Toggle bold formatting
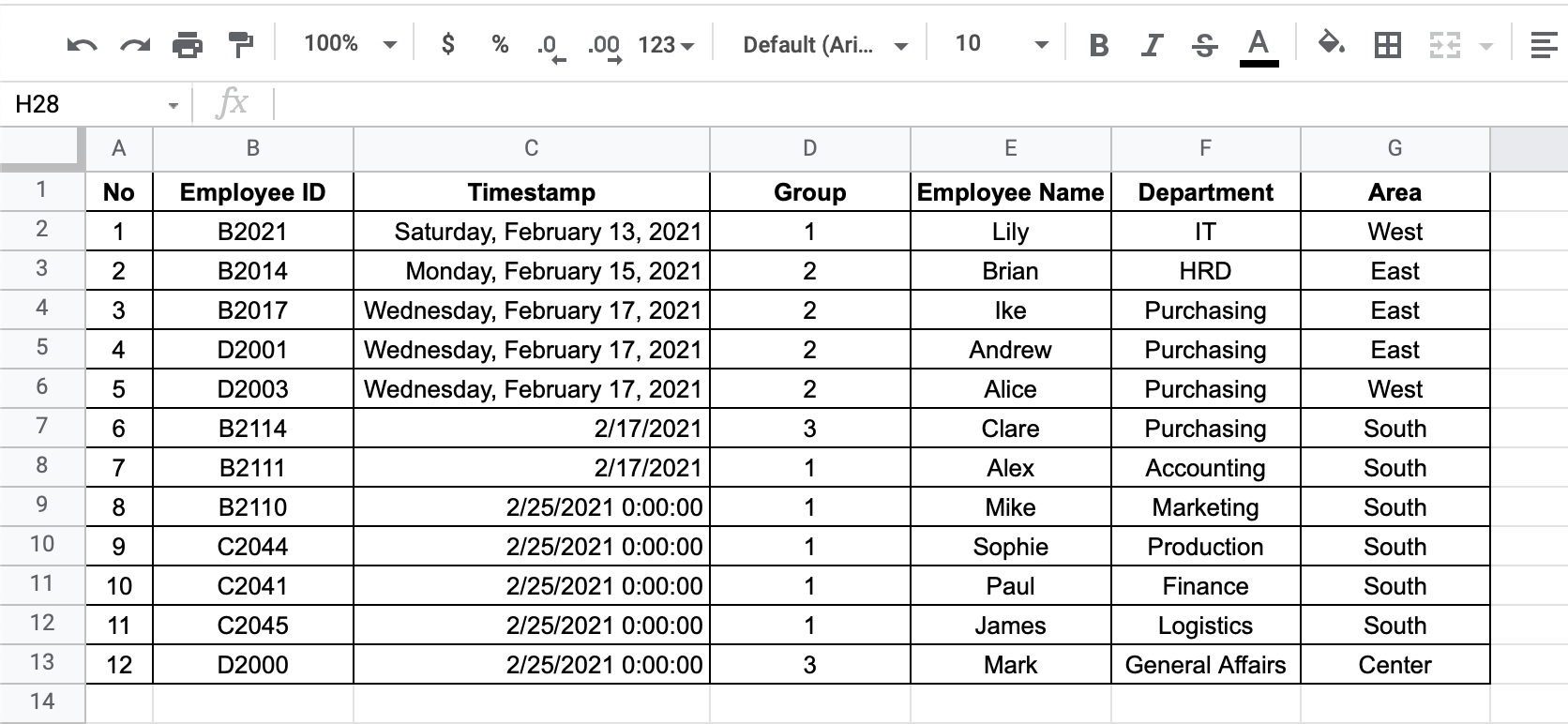Image resolution: width=1568 pixels, height=724 pixels. pyautogui.click(x=1099, y=43)
